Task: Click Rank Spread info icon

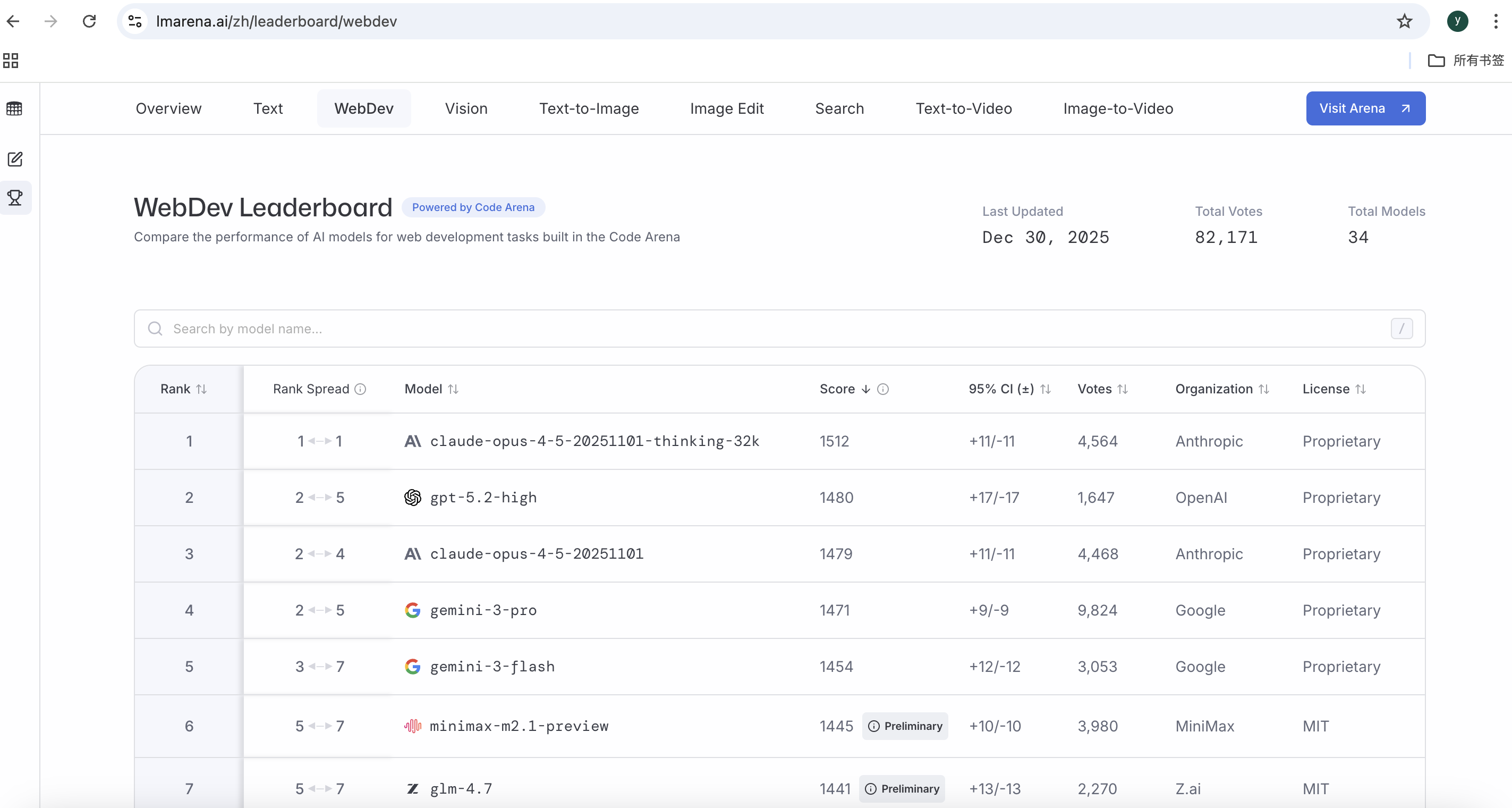Action: tap(360, 389)
